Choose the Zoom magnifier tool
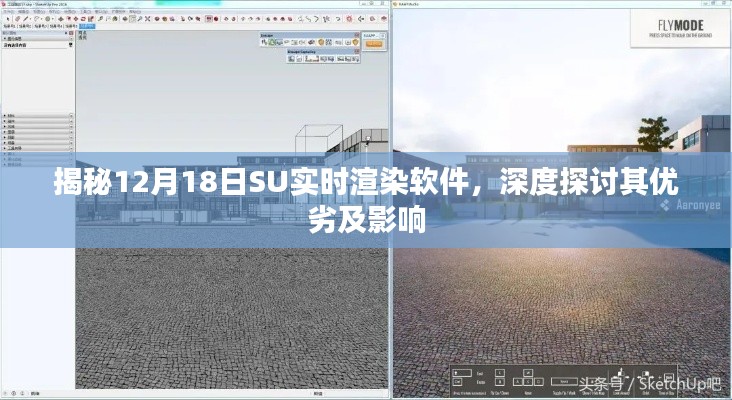Viewport: 732px width, 400px height. click(x=140, y=19)
